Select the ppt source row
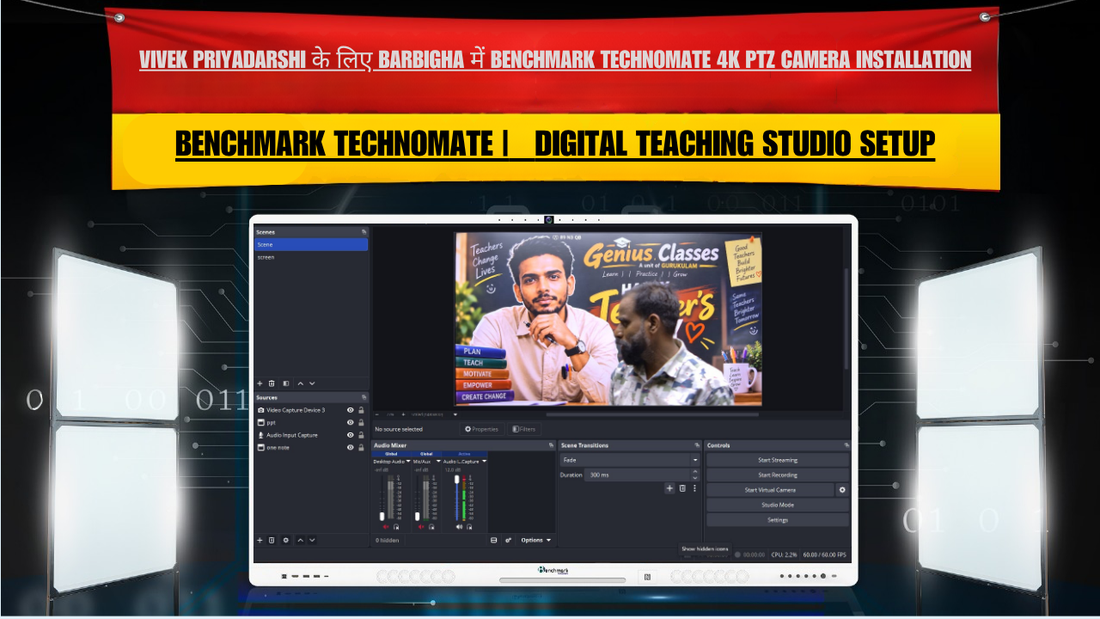 (311, 422)
